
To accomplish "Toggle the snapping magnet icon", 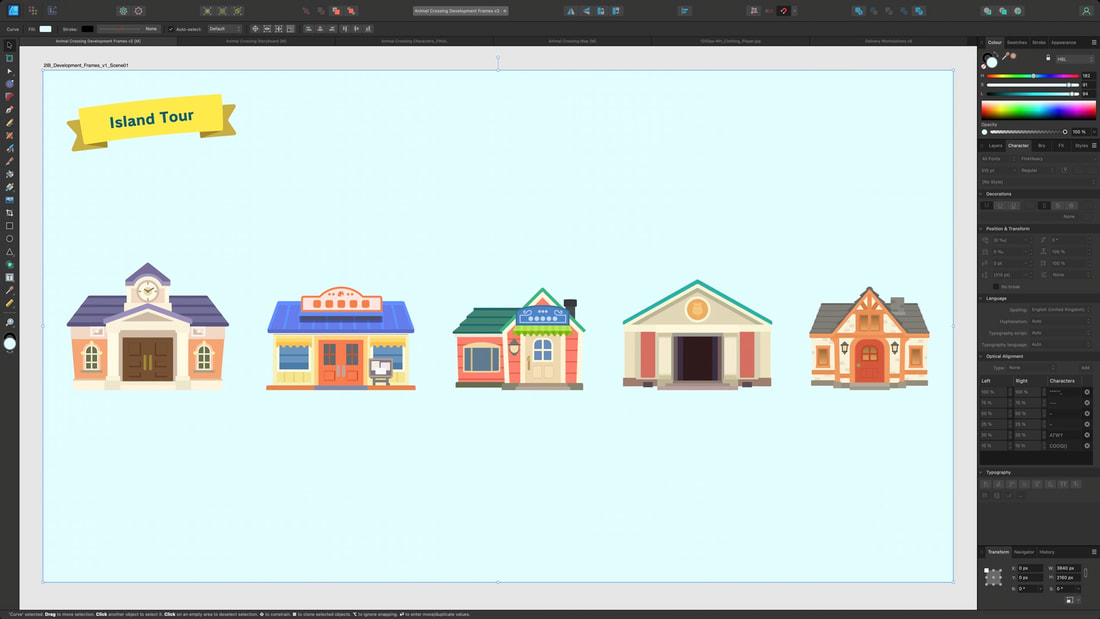I will point(784,11).
